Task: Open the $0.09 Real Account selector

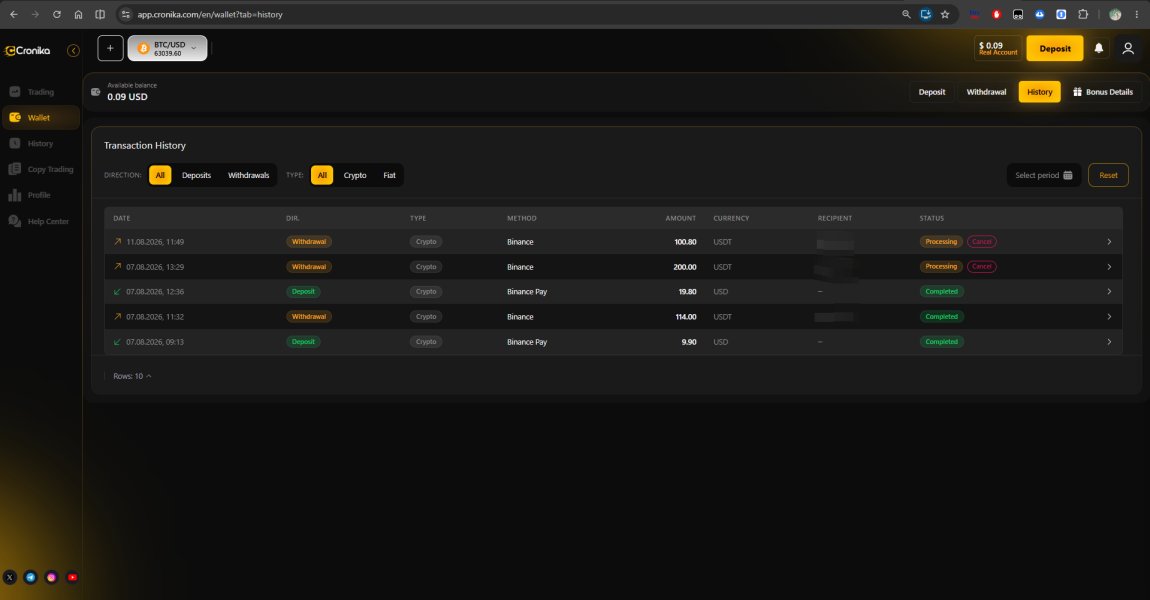Action: click(997, 48)
